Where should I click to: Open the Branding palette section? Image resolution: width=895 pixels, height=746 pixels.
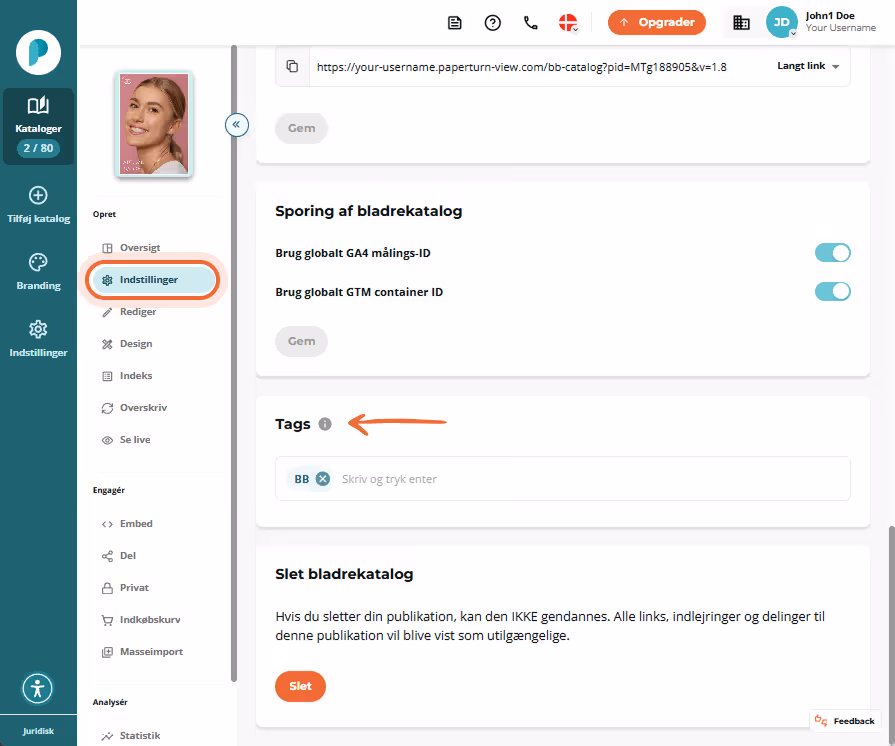tap(38, 272)
